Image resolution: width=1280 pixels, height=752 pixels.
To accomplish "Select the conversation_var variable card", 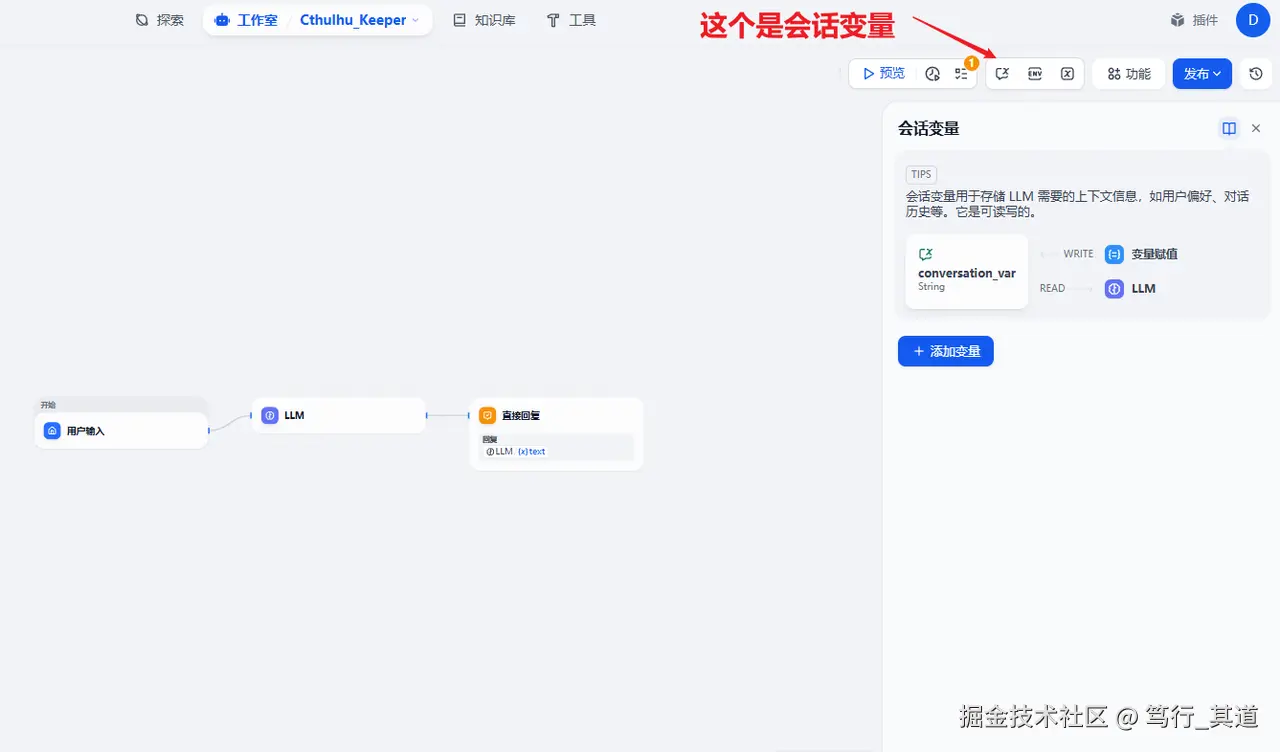I will pyautogui.click(x=967, y=271).
